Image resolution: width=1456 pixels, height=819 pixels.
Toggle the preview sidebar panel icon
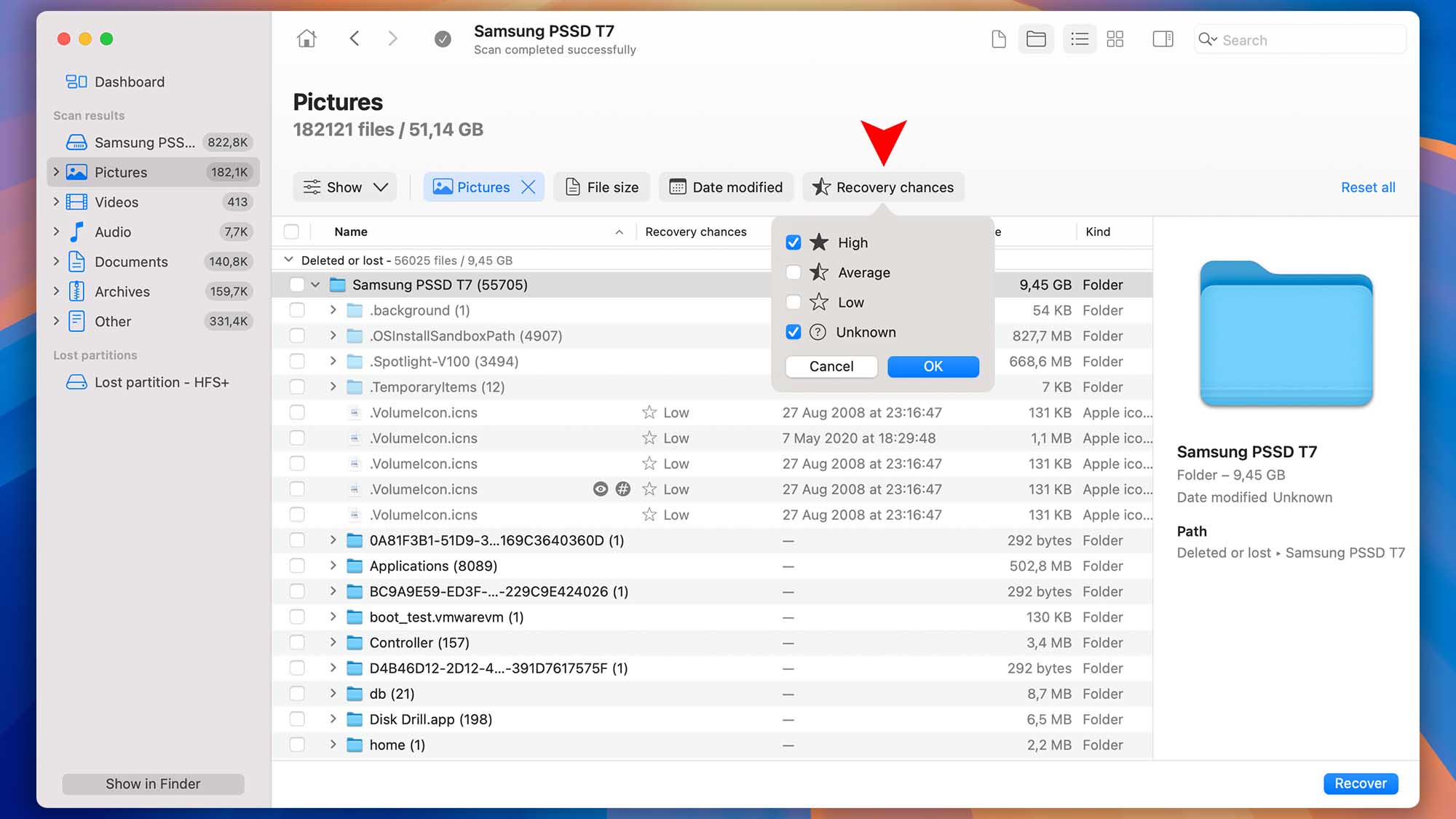tap(1163, 39)
